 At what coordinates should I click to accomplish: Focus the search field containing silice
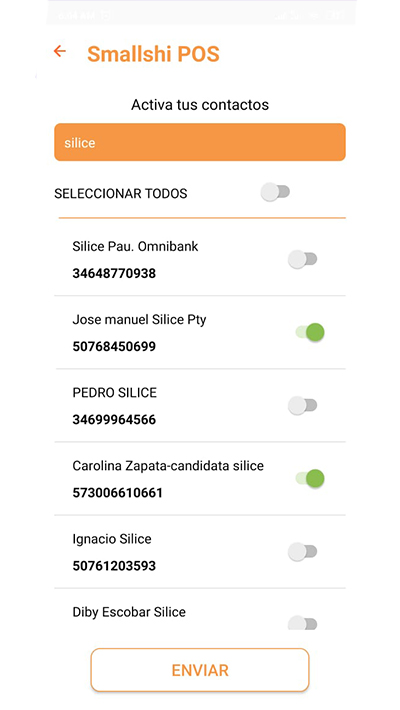pos(200,142)
